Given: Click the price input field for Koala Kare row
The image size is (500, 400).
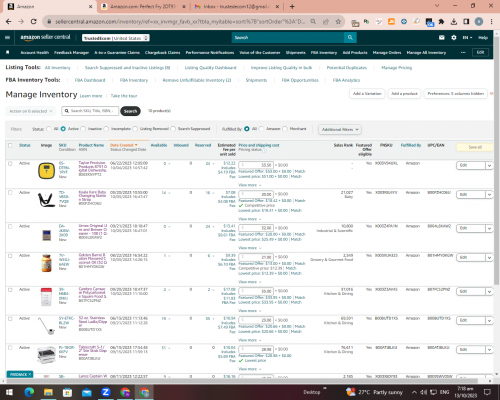Looking at the screenshot, I should [x=256, y=194].
